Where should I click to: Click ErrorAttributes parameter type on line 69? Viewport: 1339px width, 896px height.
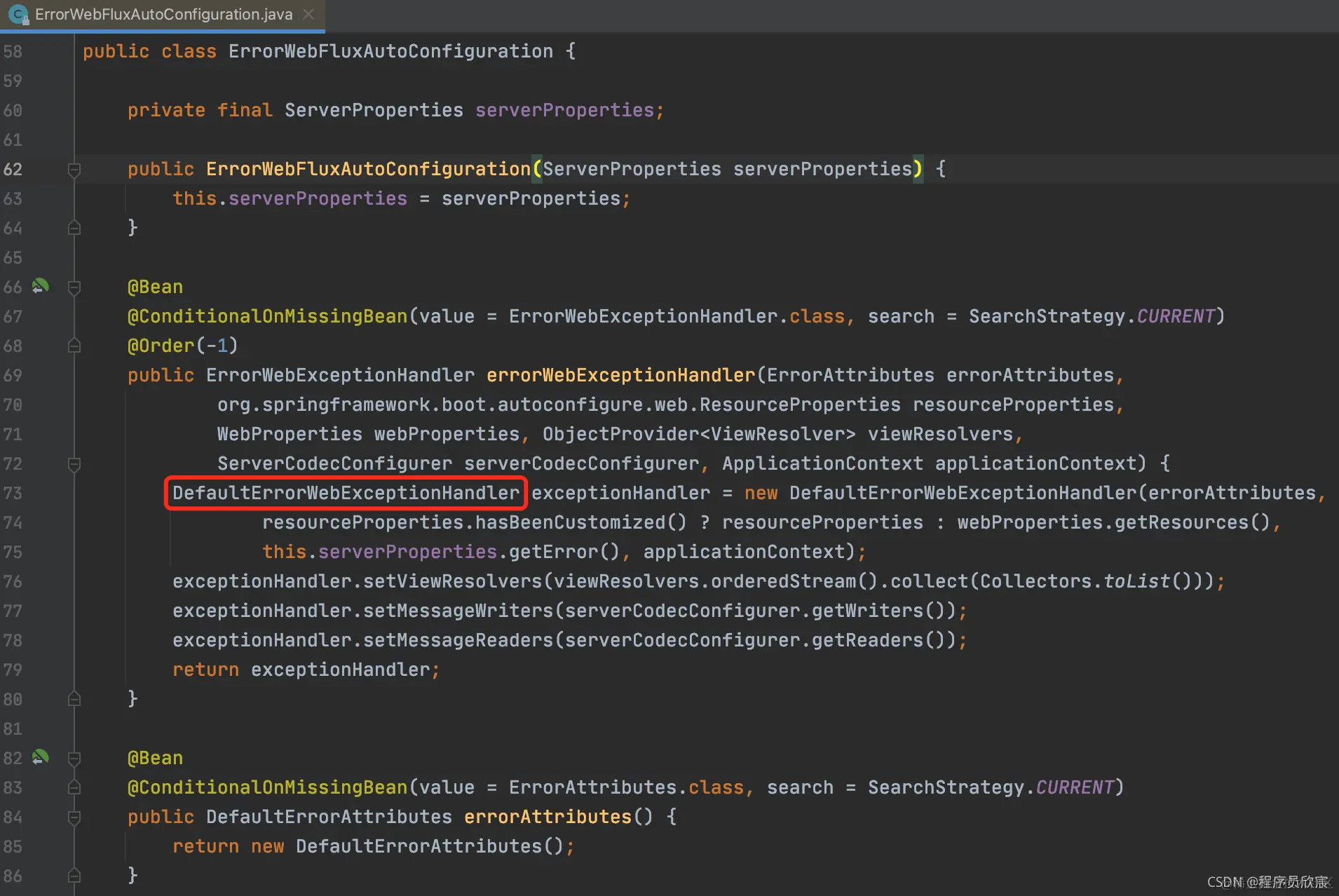pyautogui.click(x=850, y=375)
